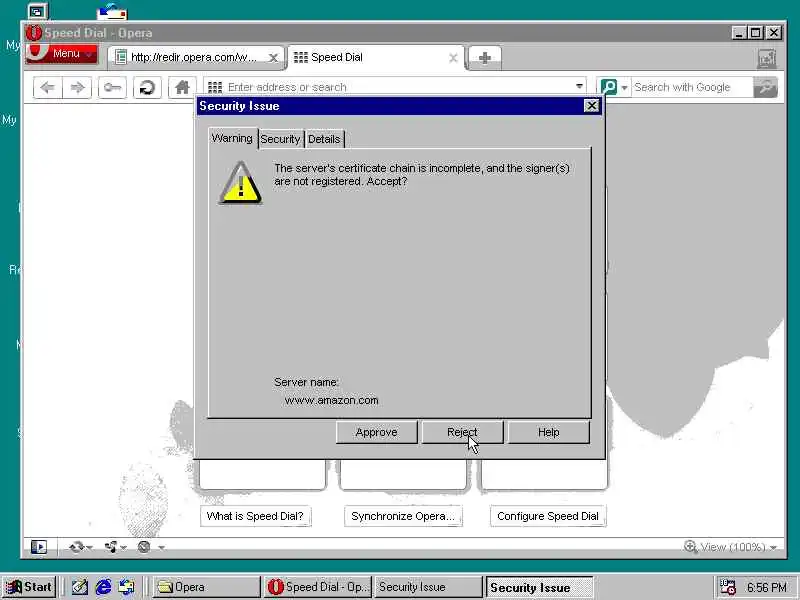
Task: Open Configure Speed Dial
Action: (x=548, y=516)
